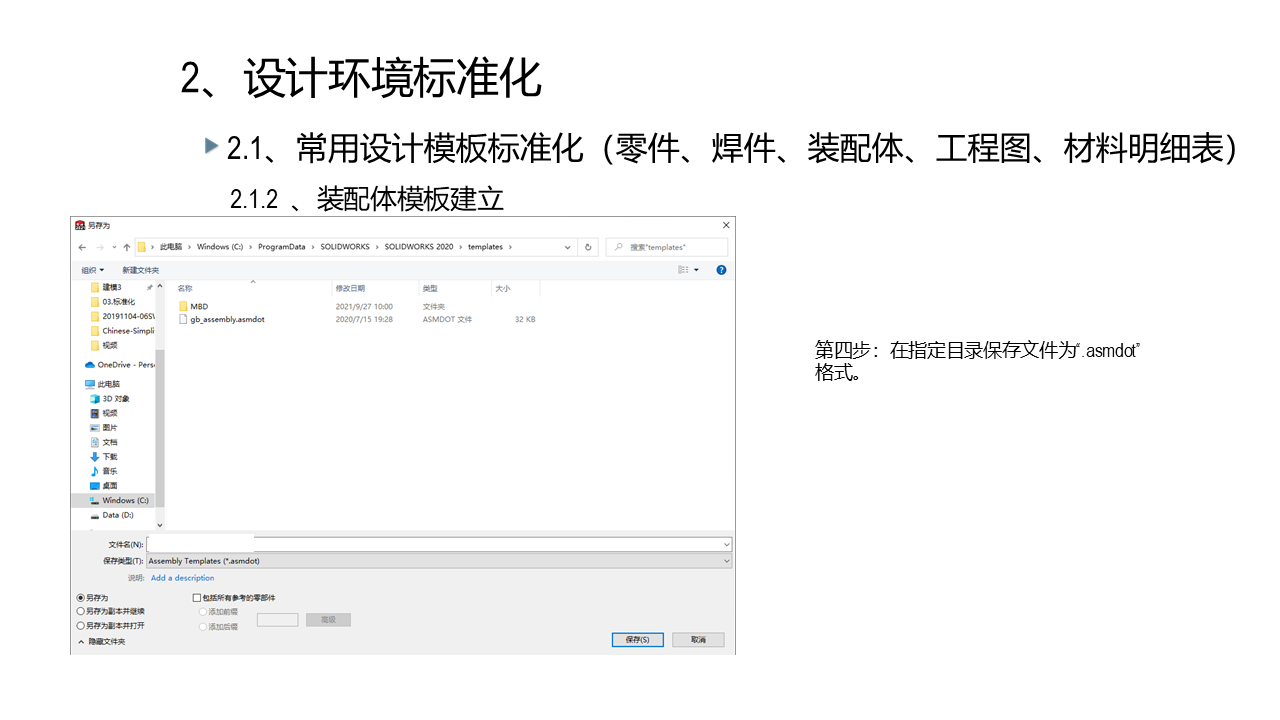Screen dimensions: 1280x720
Task: Click the Back arrow in the dialog
Action: pos(82,247)
